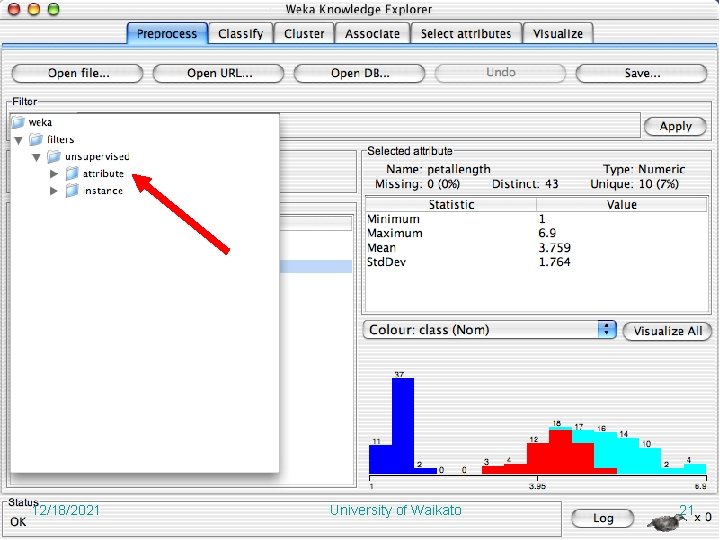Select the attribute tree label
This screenshot has width=720, height=540.
pos(103,174)
